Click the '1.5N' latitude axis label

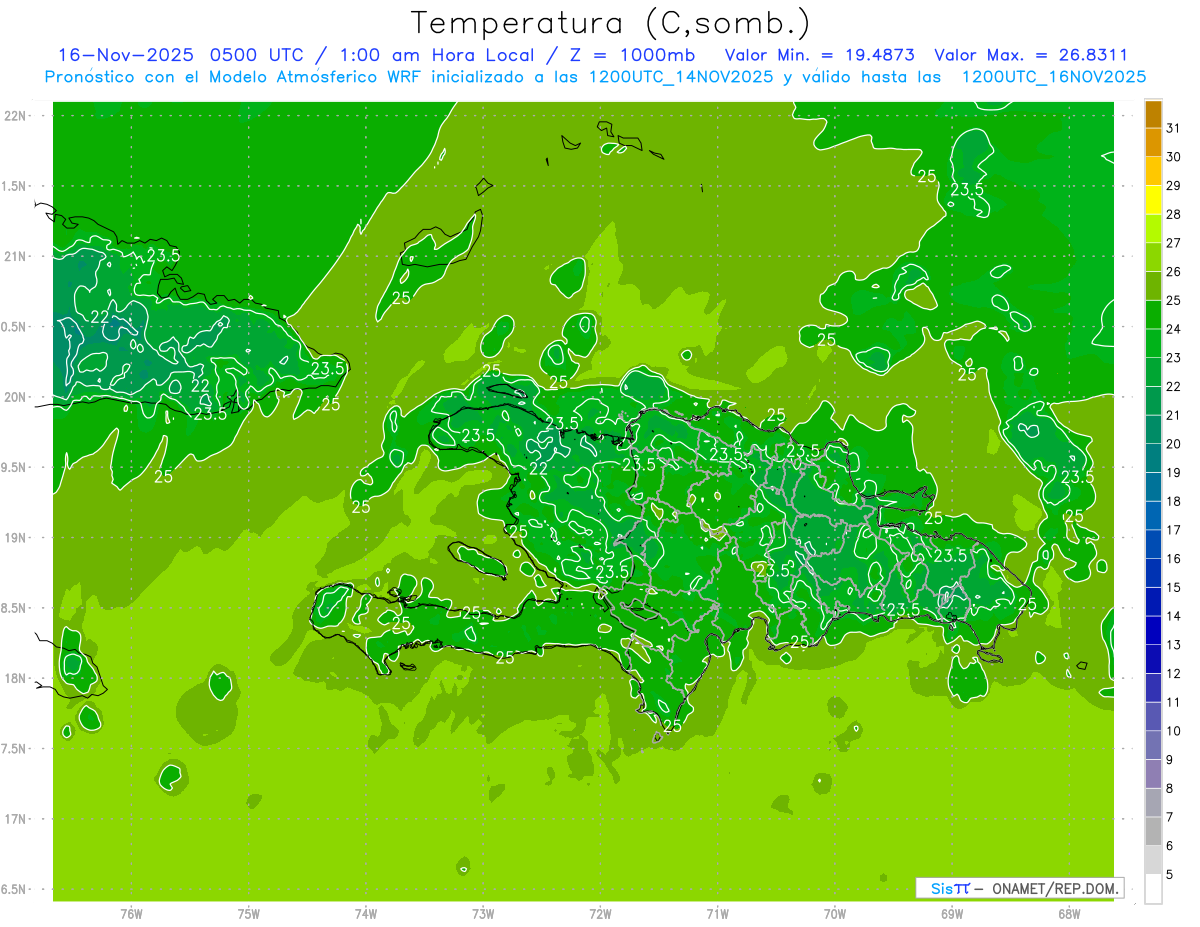pyautogui.click(x=15, y=186)
